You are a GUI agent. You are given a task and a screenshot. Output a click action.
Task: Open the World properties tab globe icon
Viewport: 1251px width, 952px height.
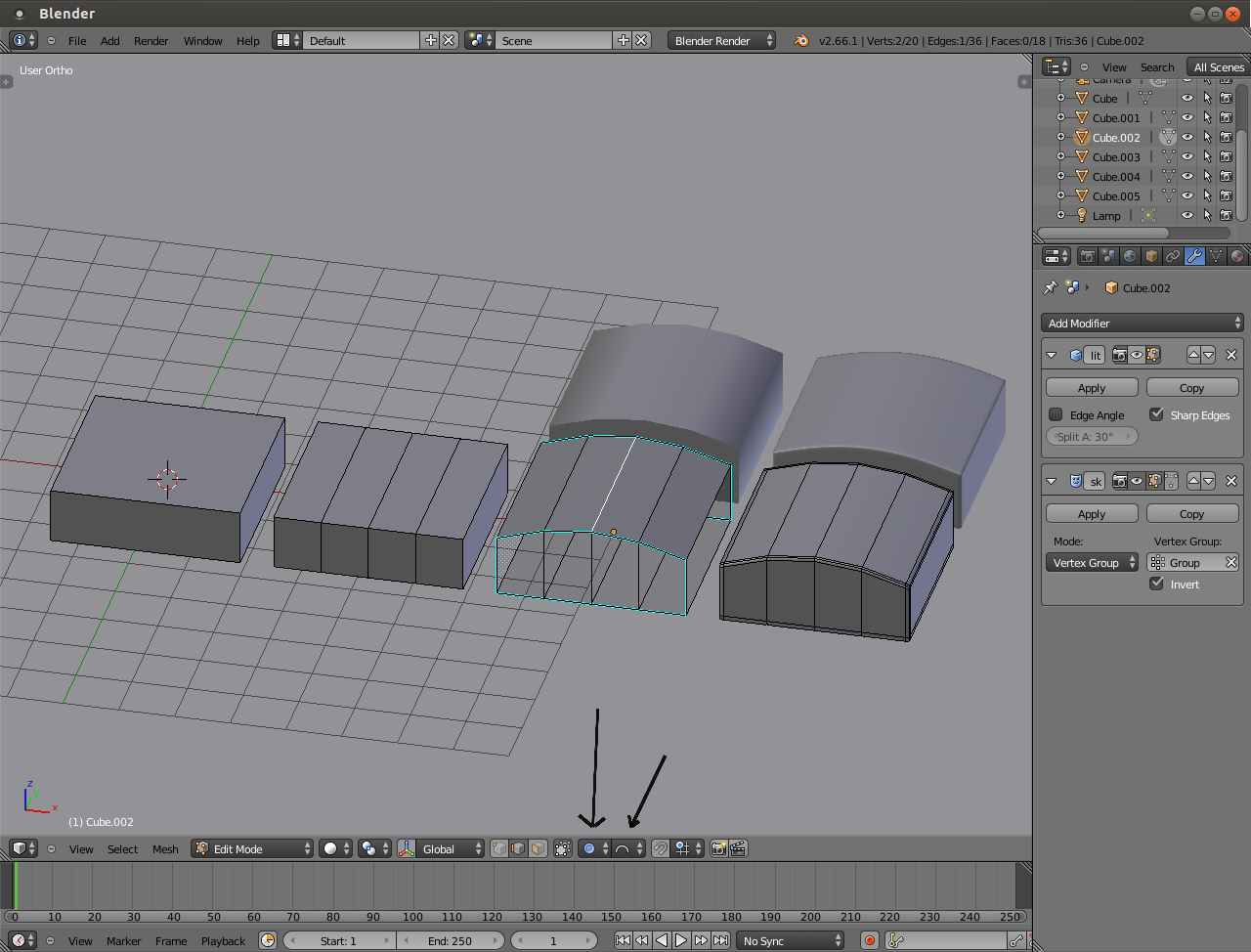[1130, 256]
